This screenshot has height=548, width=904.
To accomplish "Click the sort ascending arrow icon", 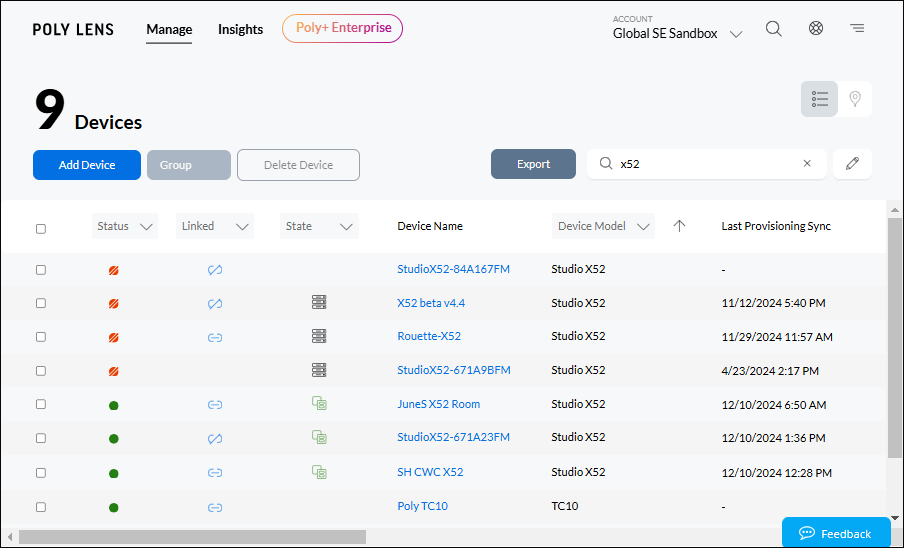I will (x=679, y=226).
